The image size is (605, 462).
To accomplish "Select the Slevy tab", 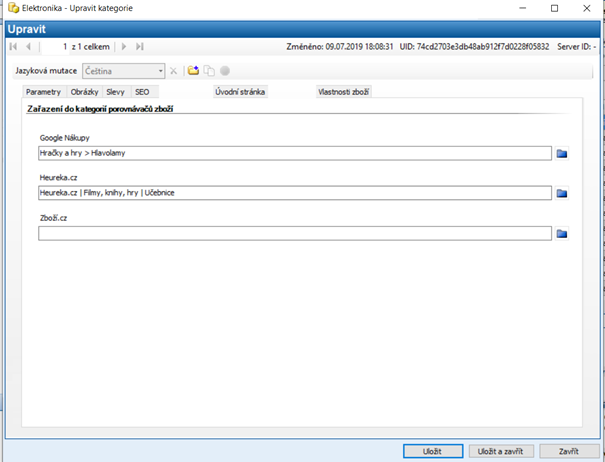I will point(116,92).
